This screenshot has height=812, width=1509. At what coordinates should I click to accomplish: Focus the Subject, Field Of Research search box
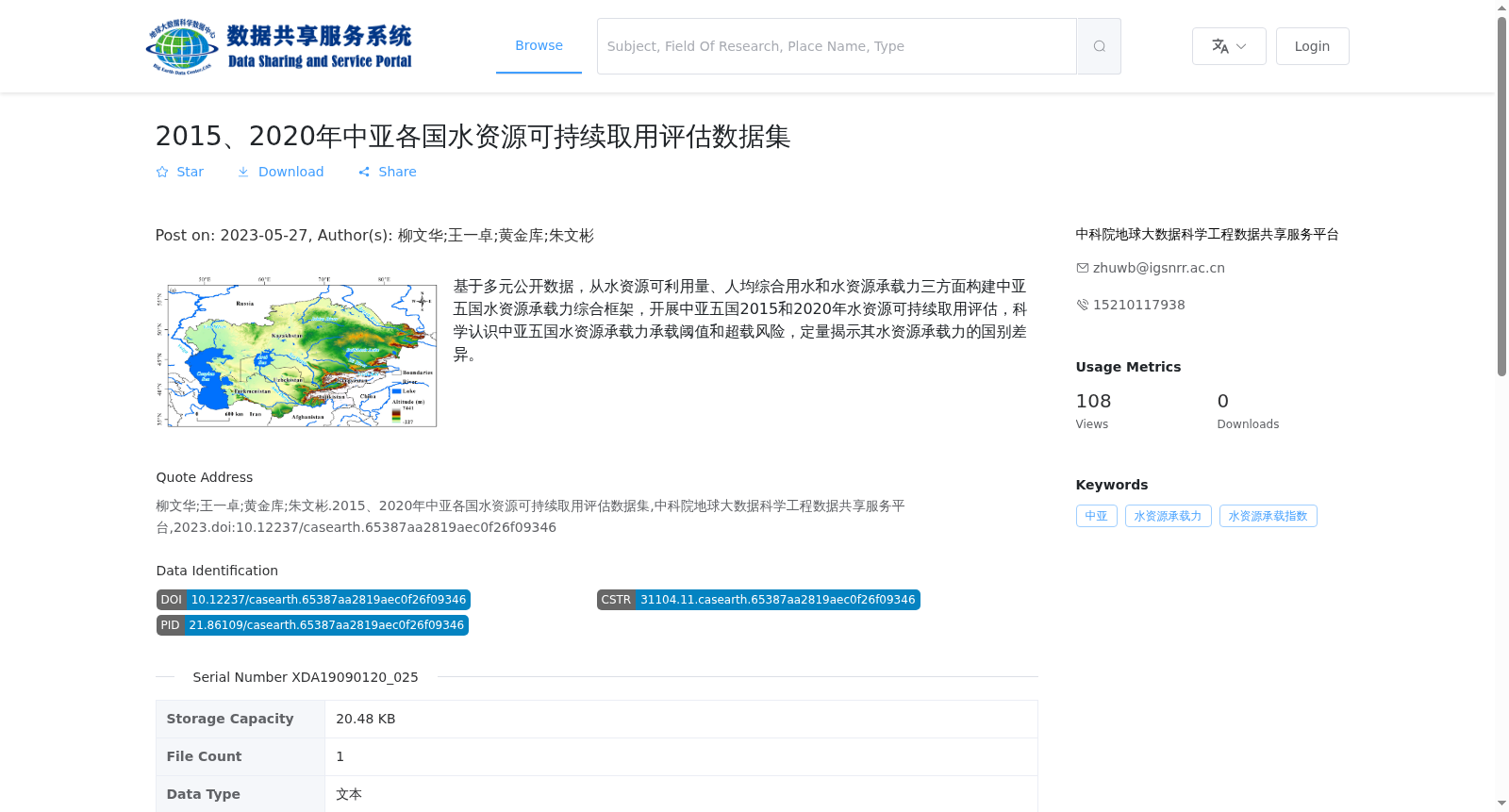pyautogui.click(x=837, y=46)
